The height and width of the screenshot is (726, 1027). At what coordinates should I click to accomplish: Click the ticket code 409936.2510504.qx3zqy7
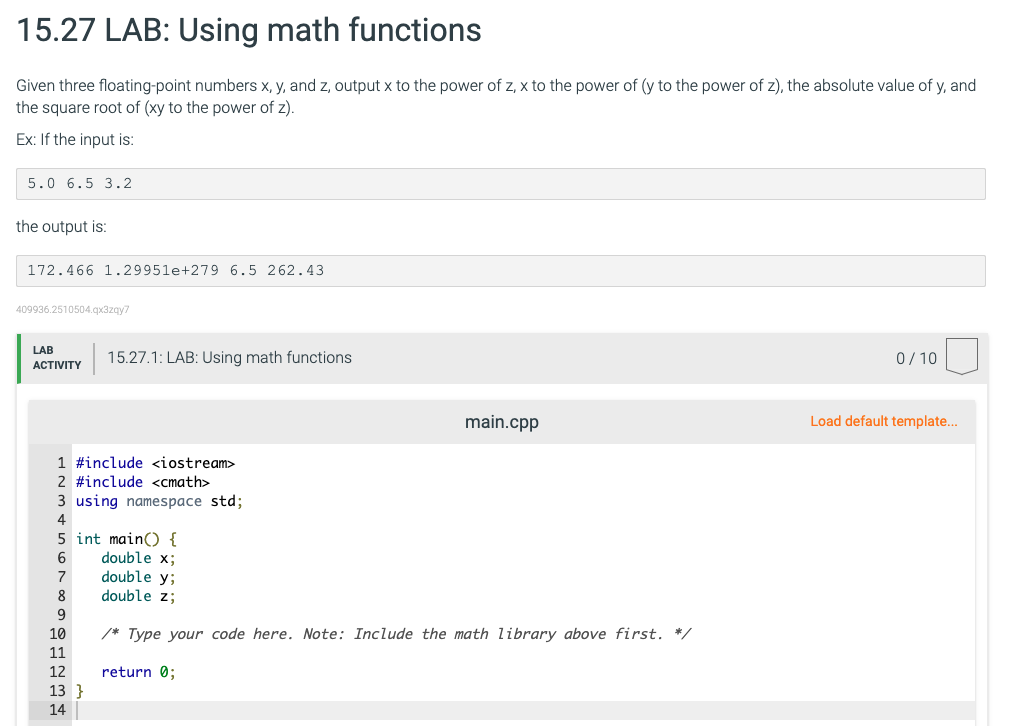click(x=70, y=310)
